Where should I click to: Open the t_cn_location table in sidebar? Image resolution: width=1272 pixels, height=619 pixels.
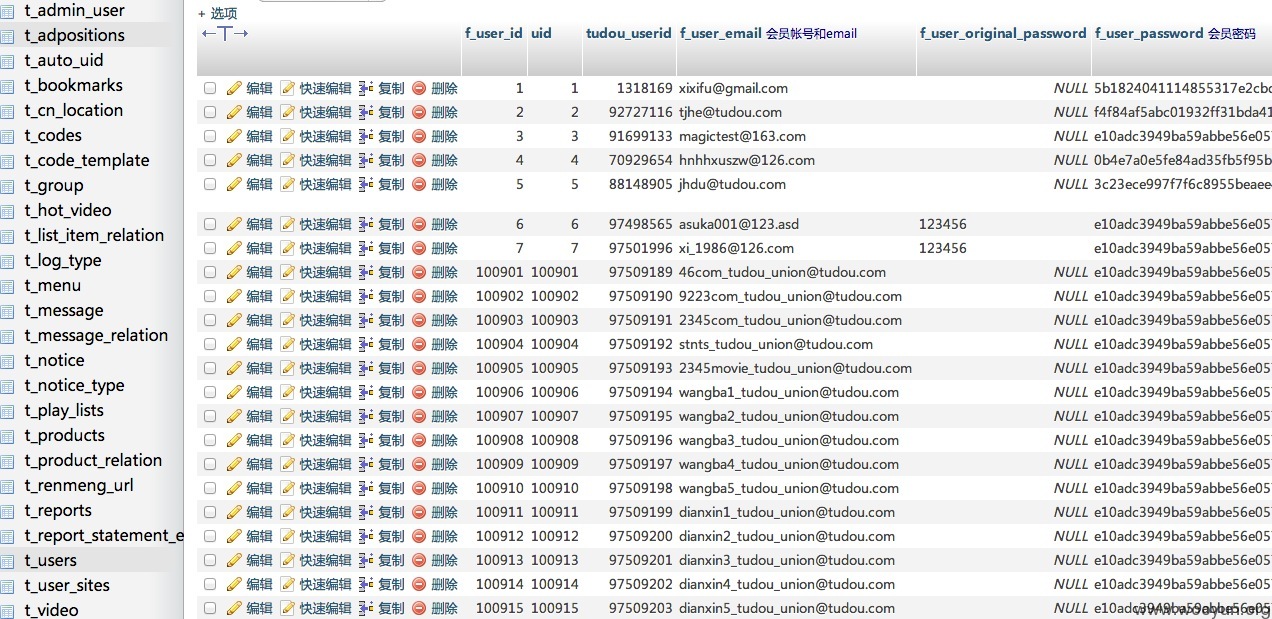[x=73, y=110]
